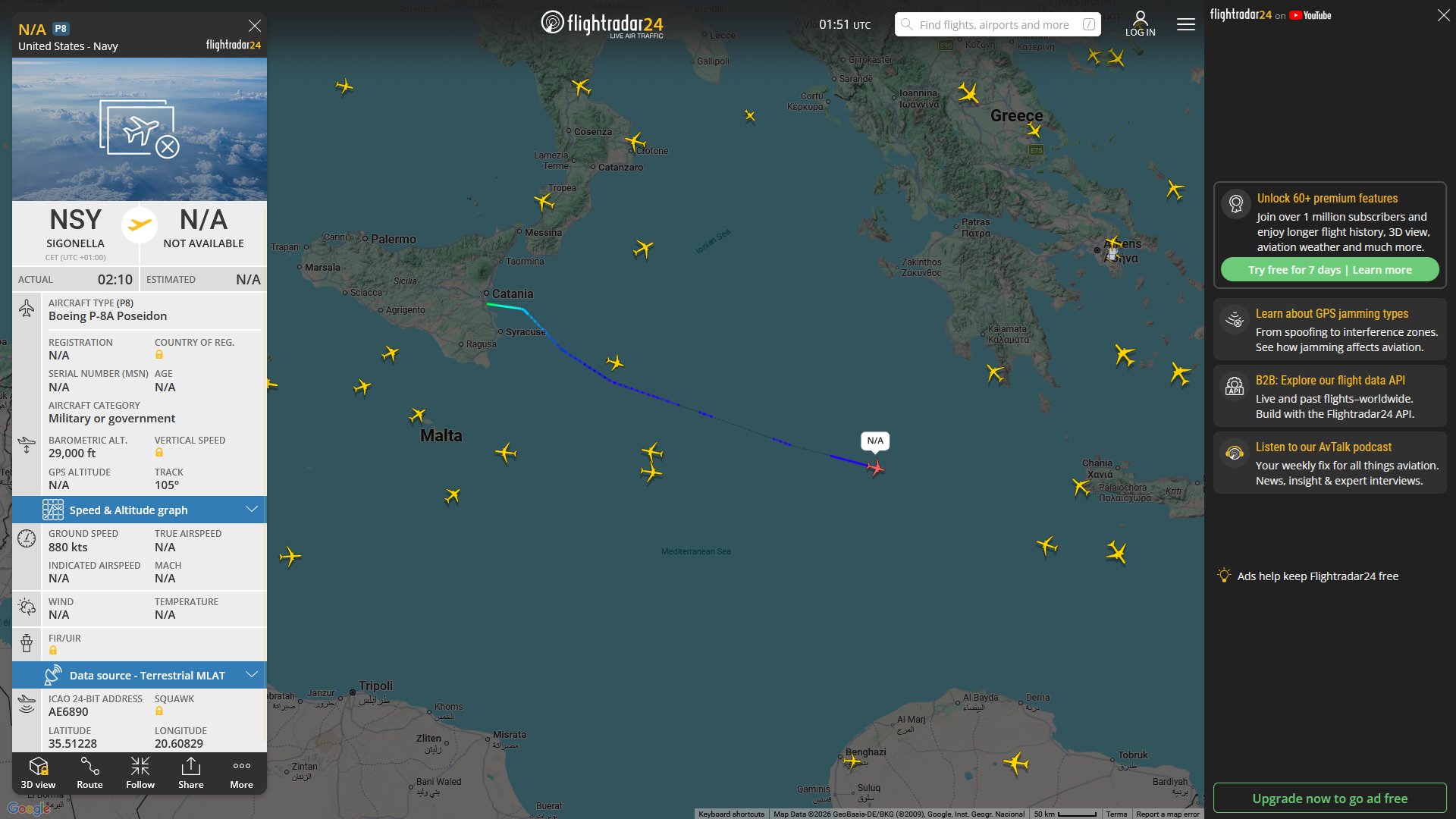
Task: Click the Flightradar24 logo
Action: (x=602, y=24)
